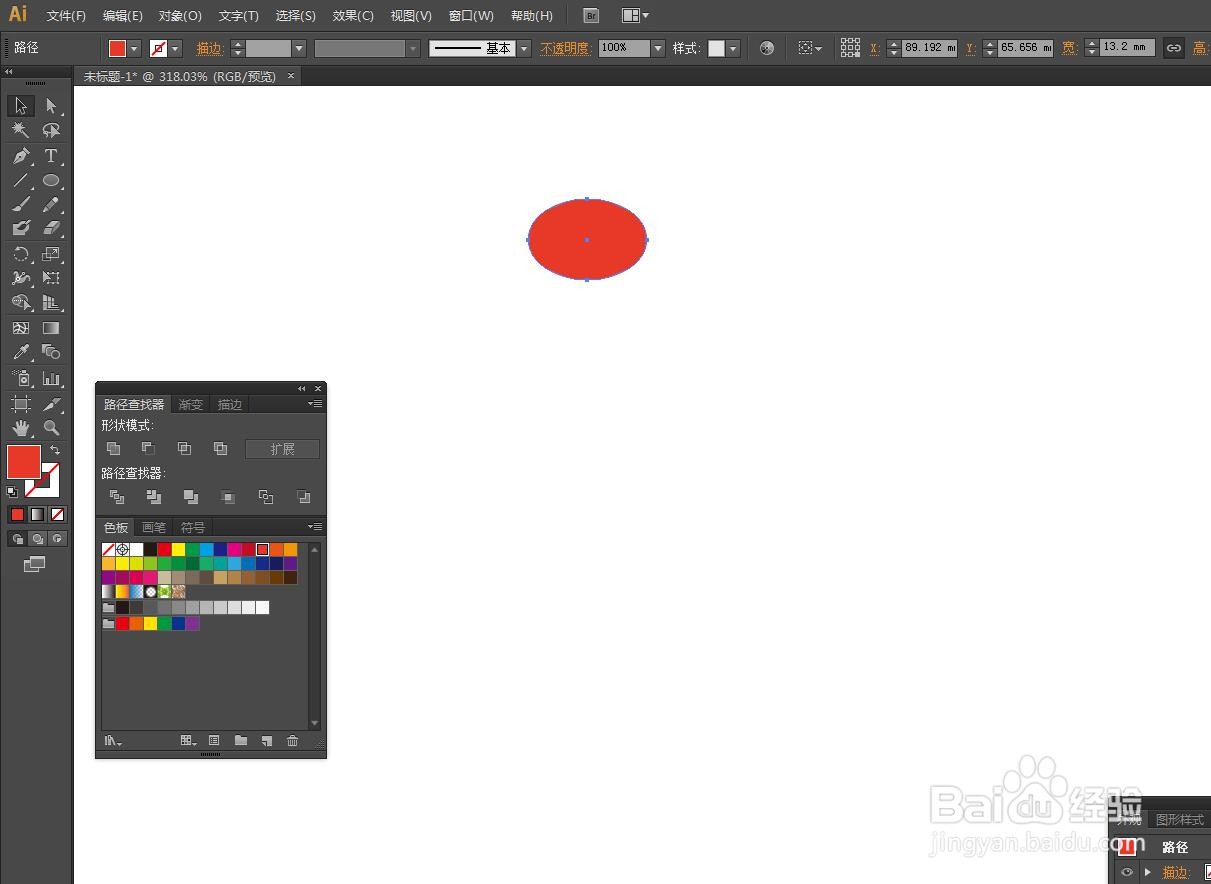The height and width of the screenshot is (884, 1211).
Task: Select the Type tool
Action: (51, 156)
